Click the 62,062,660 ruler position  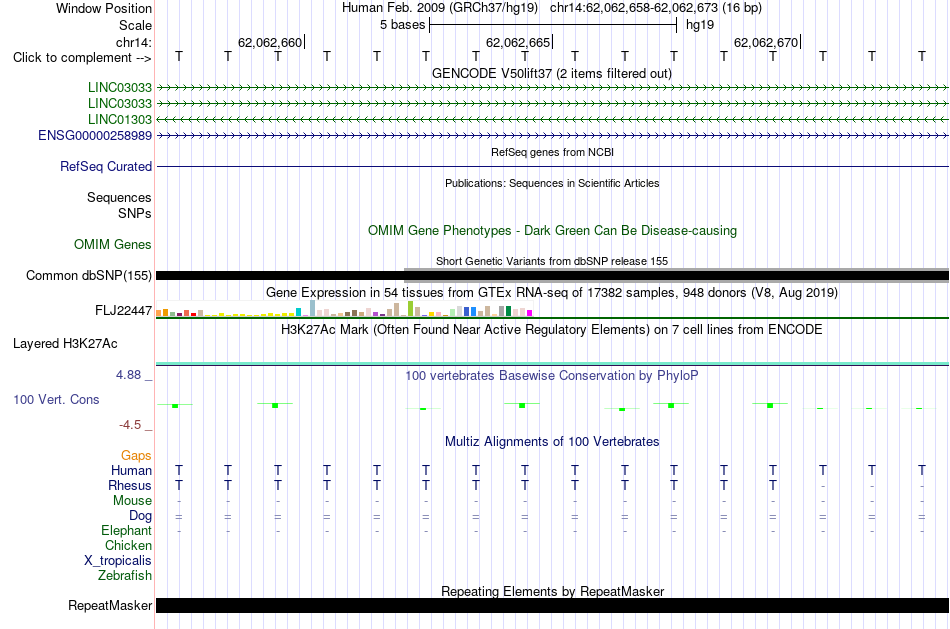(x=270, y=42)
